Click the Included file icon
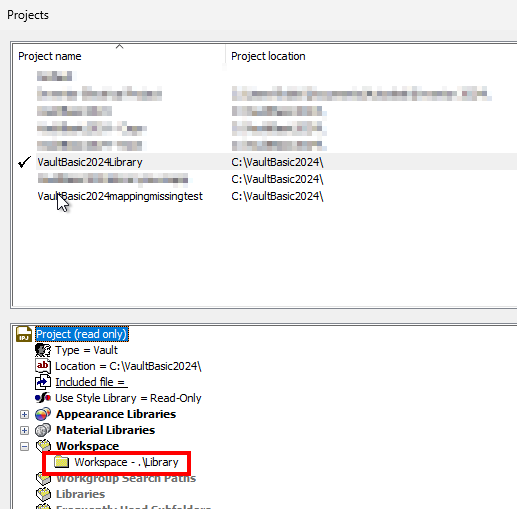 point(43,382)
